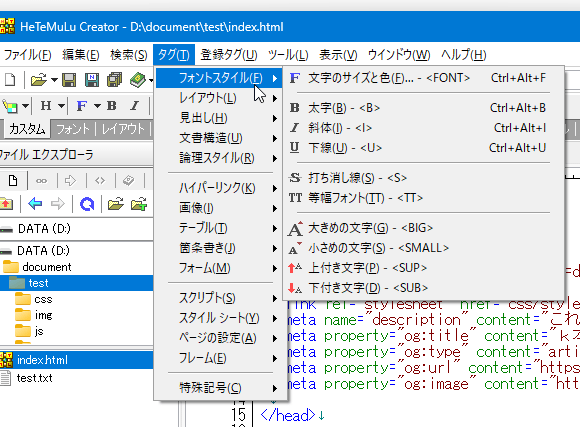
Task: Select the document folder in tree
Action: pos(47,267)
